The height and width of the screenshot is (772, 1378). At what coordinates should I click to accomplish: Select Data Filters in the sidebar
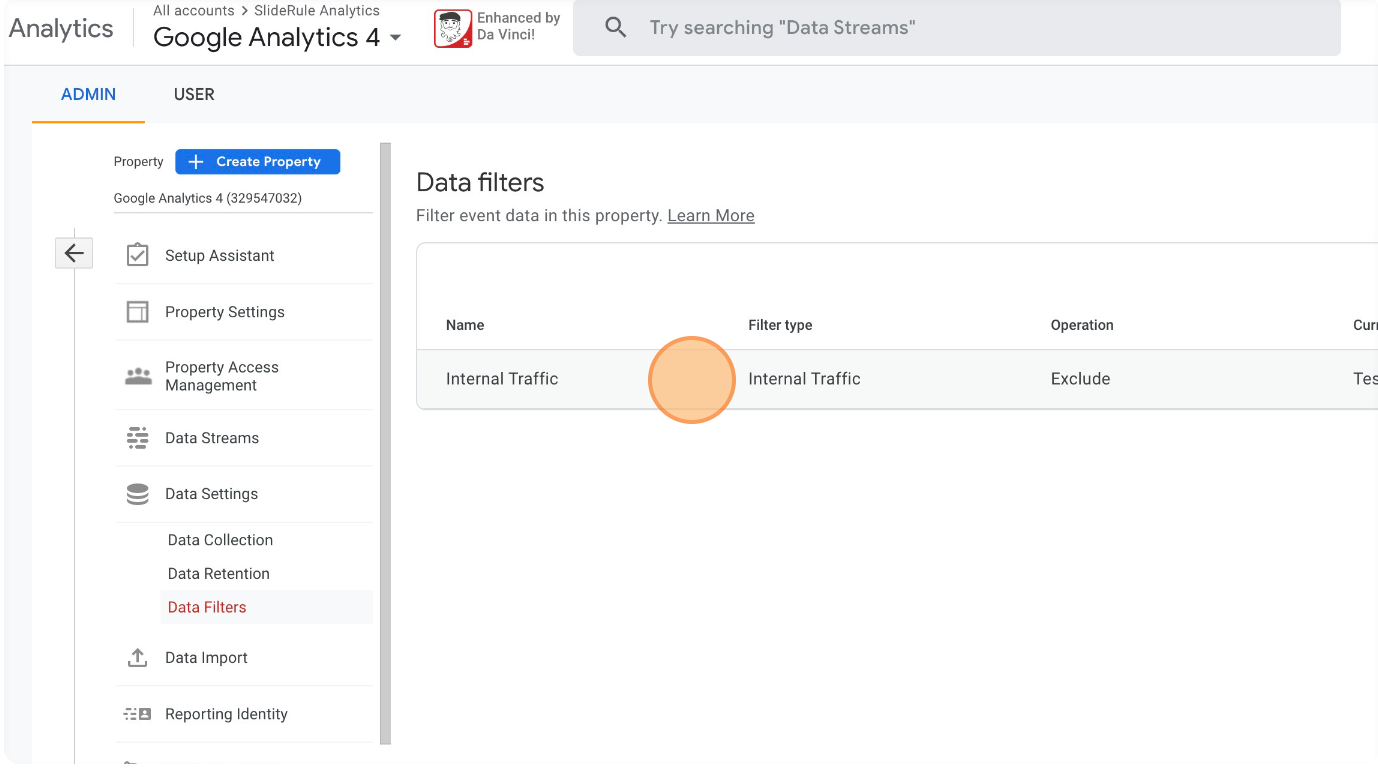point(207,607)
